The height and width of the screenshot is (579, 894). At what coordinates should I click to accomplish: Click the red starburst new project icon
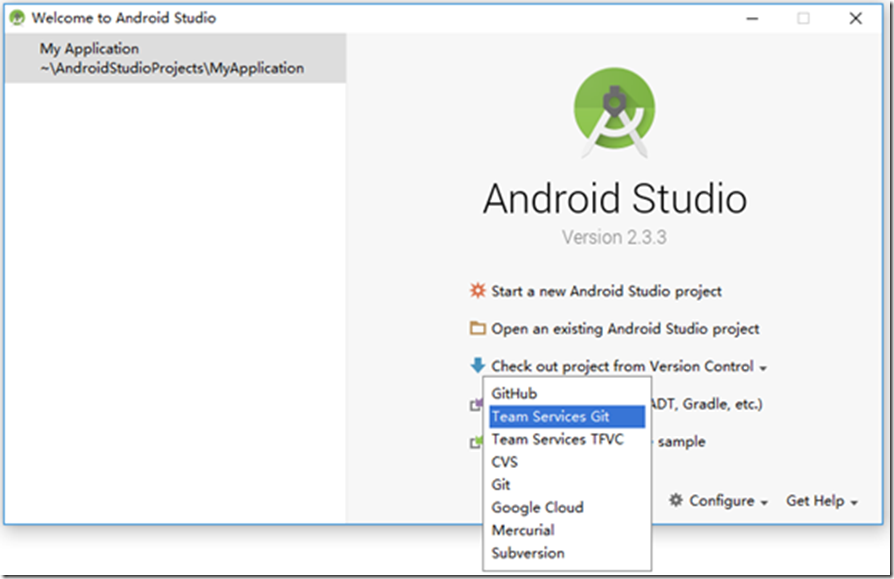pos(477,291)
